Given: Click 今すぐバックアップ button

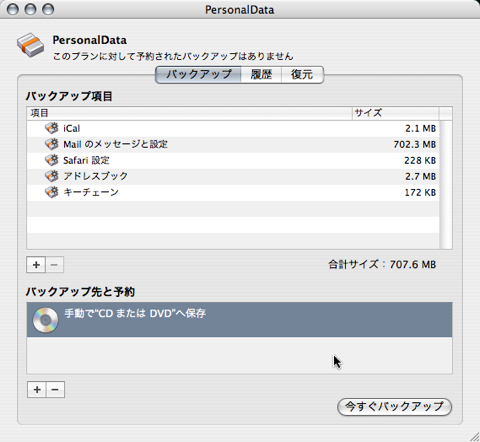Looking at the screenshot, I should (394, 407).
